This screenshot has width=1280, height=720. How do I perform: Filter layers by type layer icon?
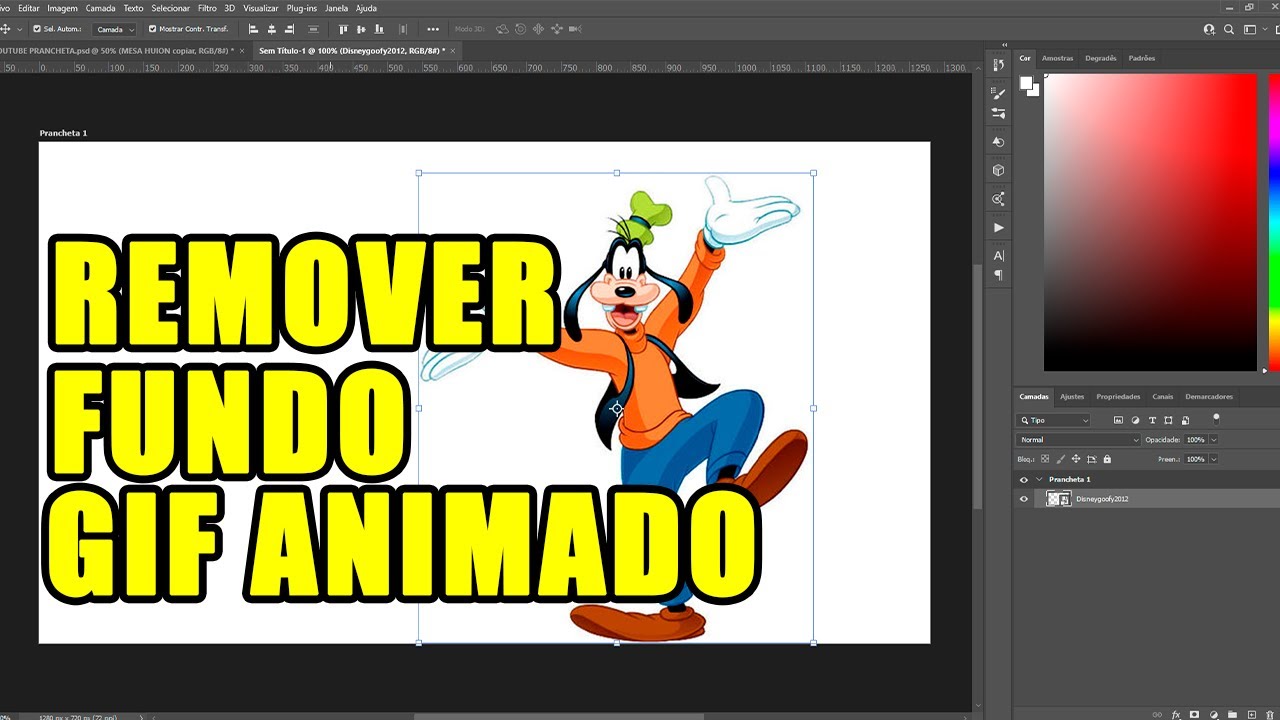point(1152,421)
